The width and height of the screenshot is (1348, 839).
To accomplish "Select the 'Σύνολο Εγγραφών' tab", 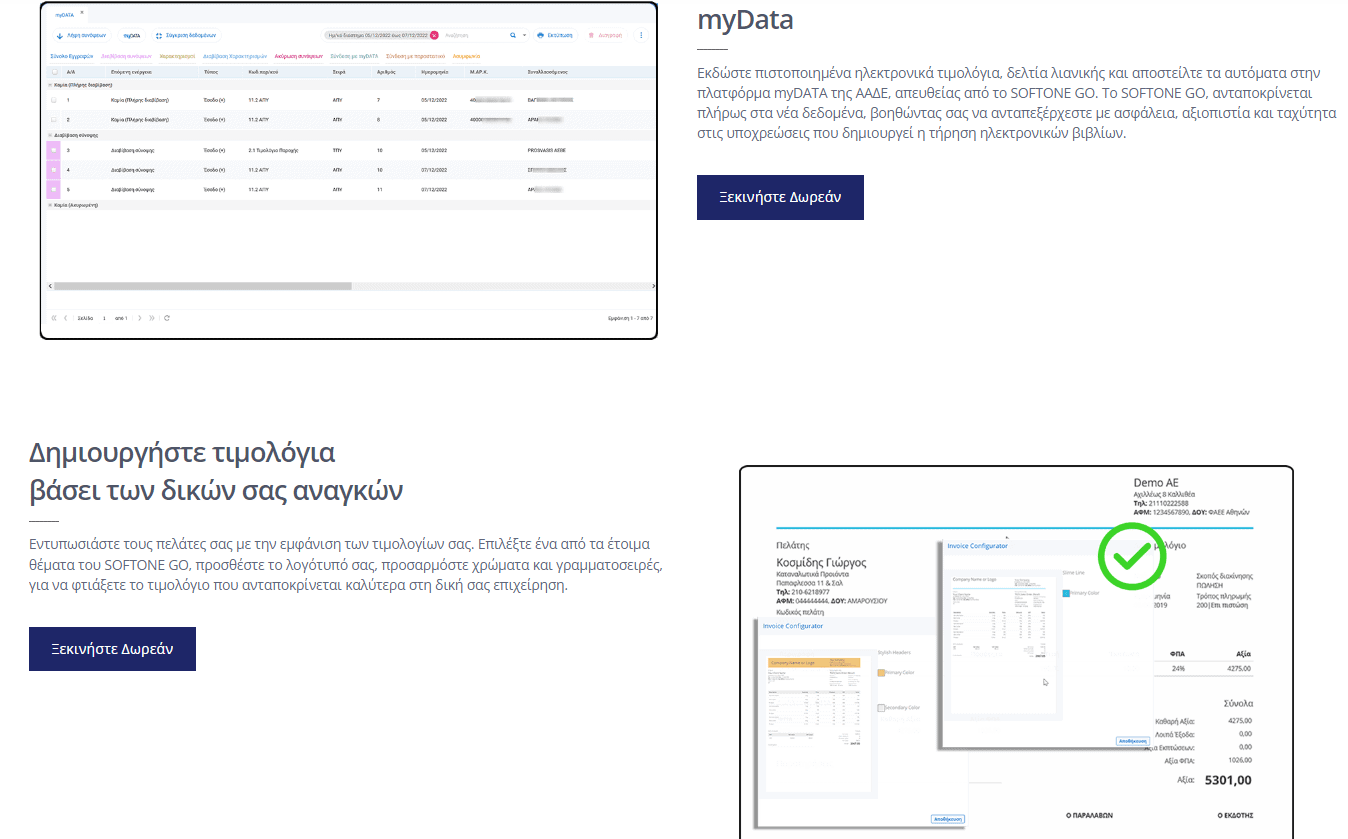I will tap(72, 57).
